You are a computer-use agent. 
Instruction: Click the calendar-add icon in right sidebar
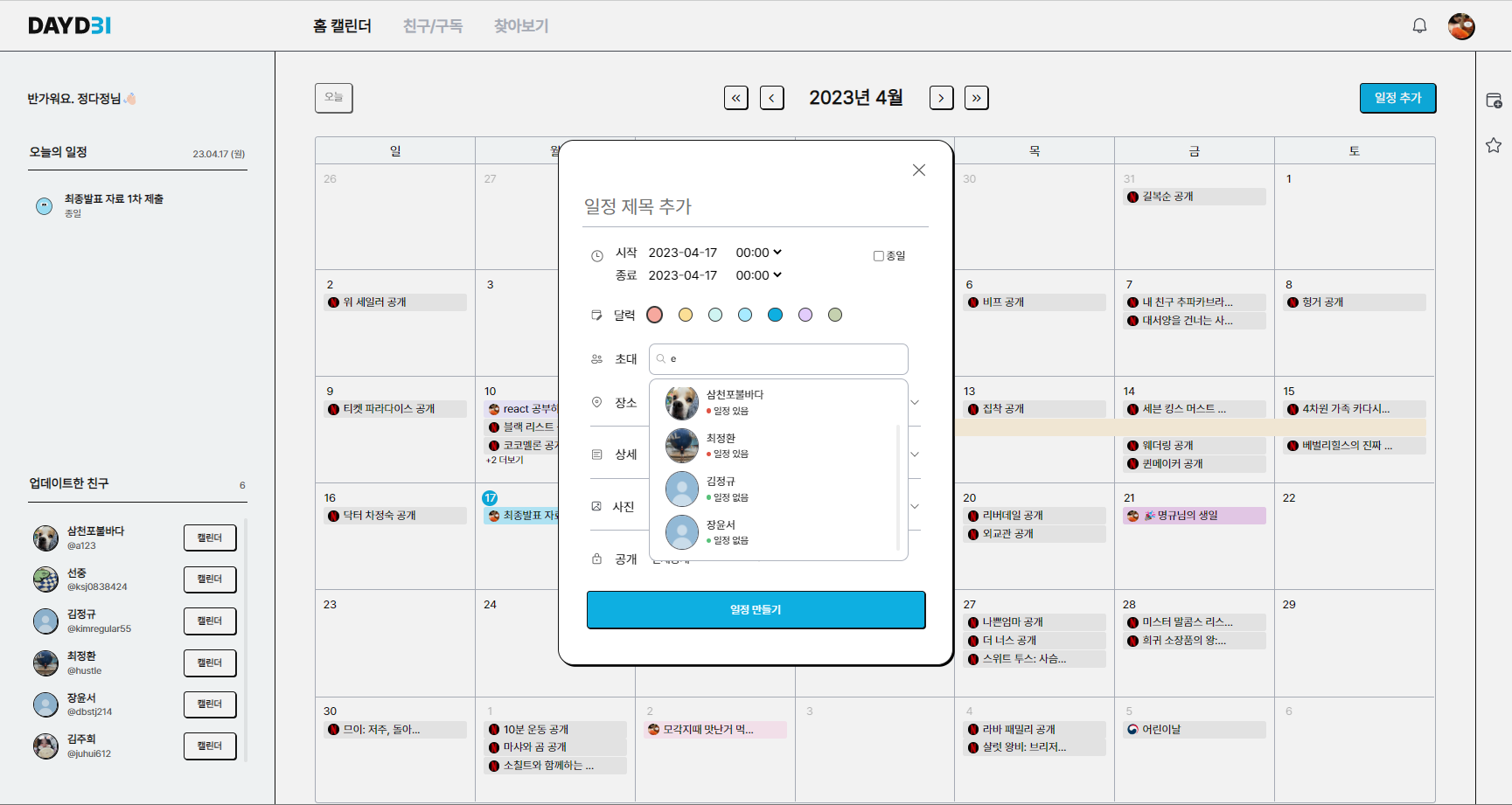pos(1494,101)
